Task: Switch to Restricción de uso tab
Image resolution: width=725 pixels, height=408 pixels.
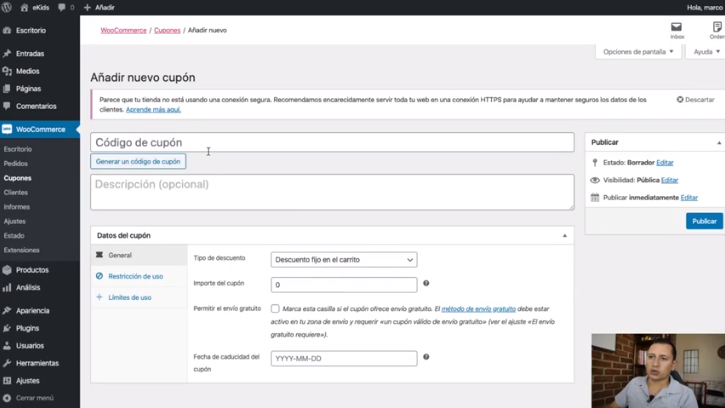Action: point(135,276)
